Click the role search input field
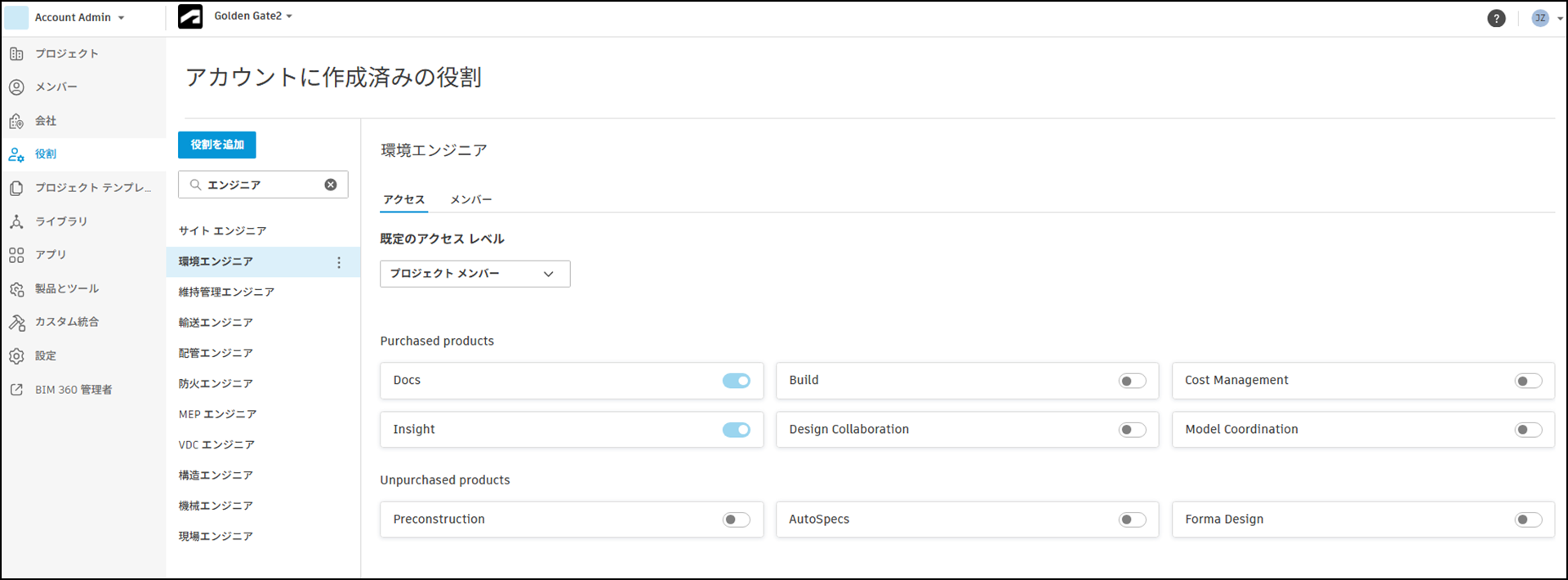The width and height of the screenshot is (1568, 580). tap(261, 185)
